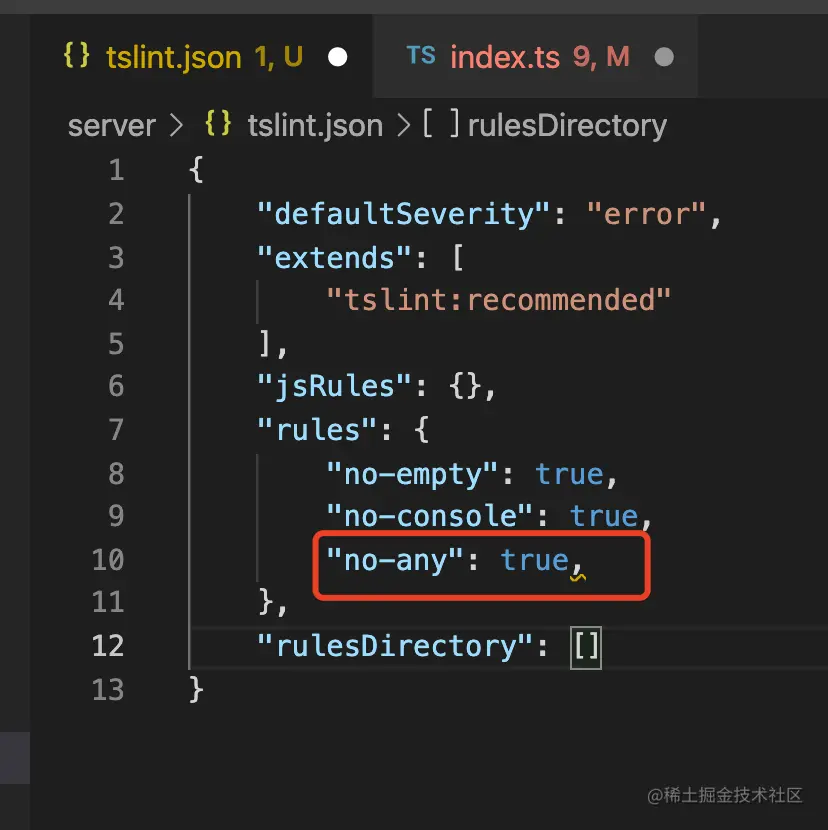Click the opening brace on line 1
Screen dimensions: 828x830
point(196,170)
